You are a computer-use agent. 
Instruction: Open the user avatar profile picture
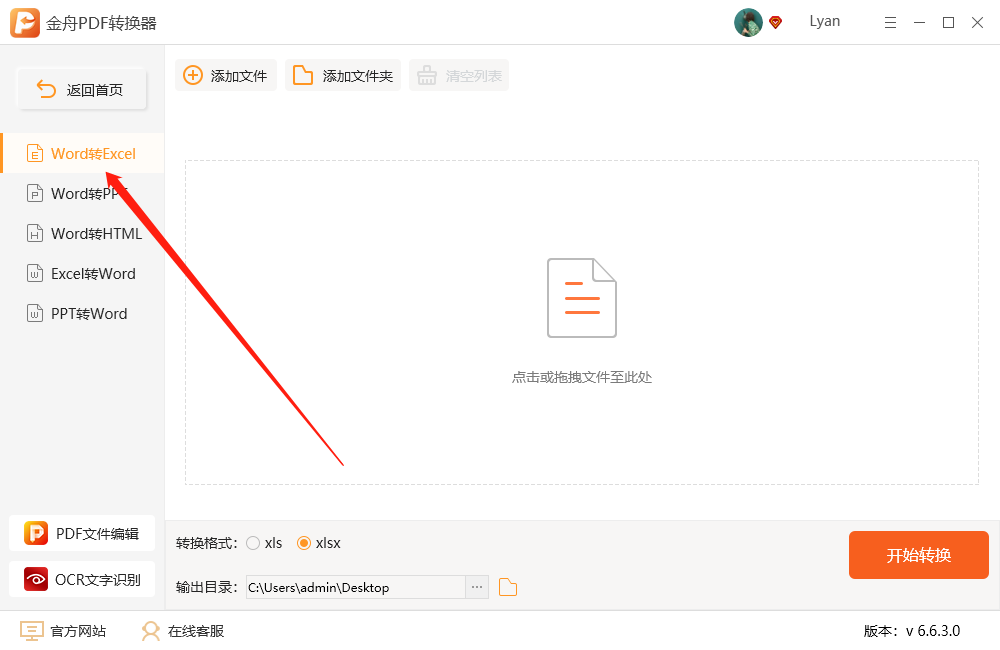[748, 22]
